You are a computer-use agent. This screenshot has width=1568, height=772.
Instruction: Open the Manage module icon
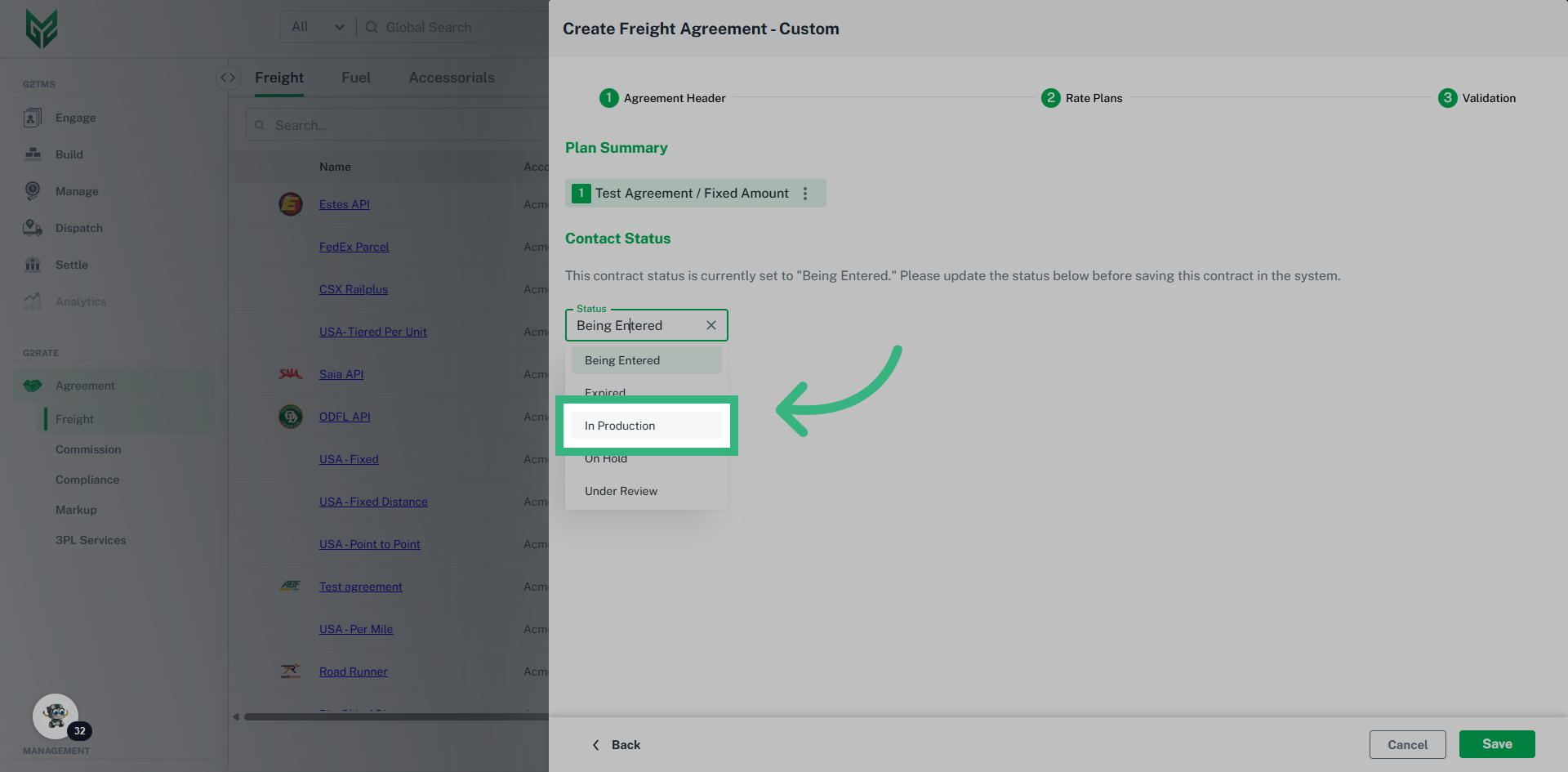click(33, 191)
